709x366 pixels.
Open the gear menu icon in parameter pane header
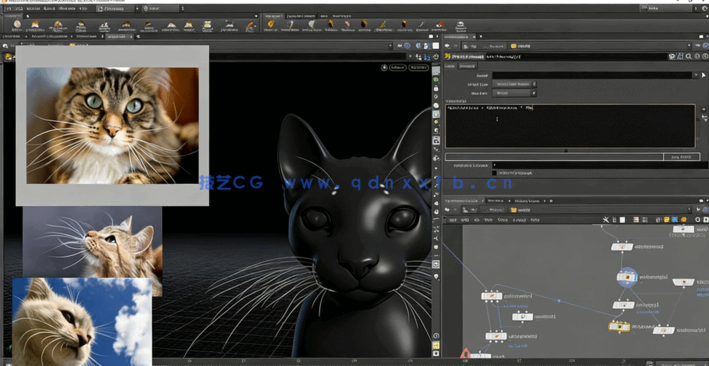[x=672, y=57]
